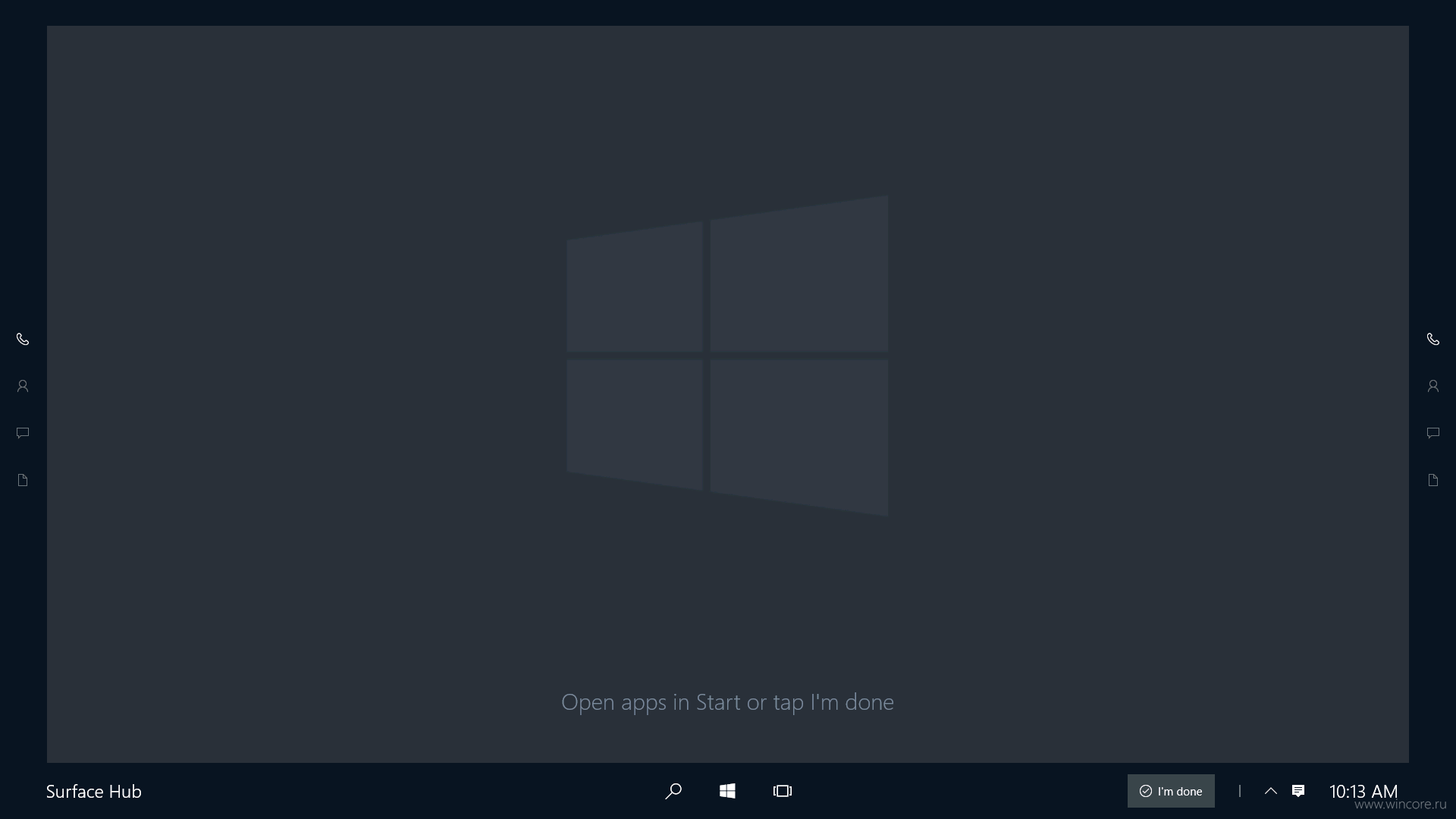Open Task View in the taskbar
Screen dimensions: 1456x819
pyautogui.click(x=783, y=791)
